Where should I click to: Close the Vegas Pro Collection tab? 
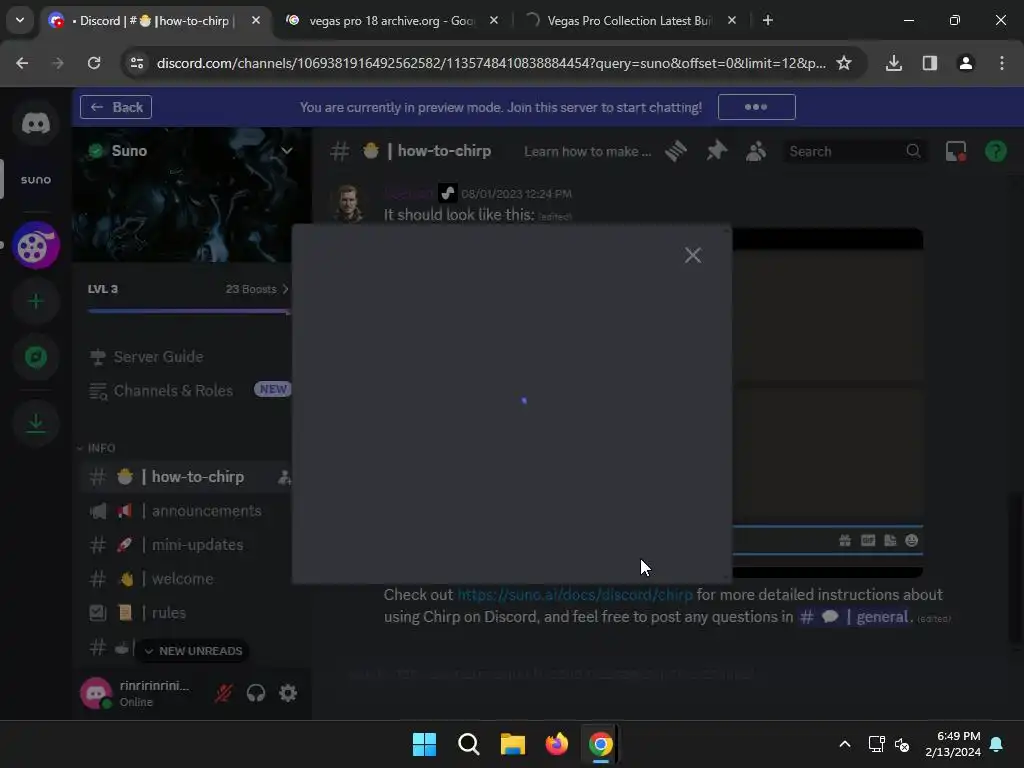coord(731,21)
